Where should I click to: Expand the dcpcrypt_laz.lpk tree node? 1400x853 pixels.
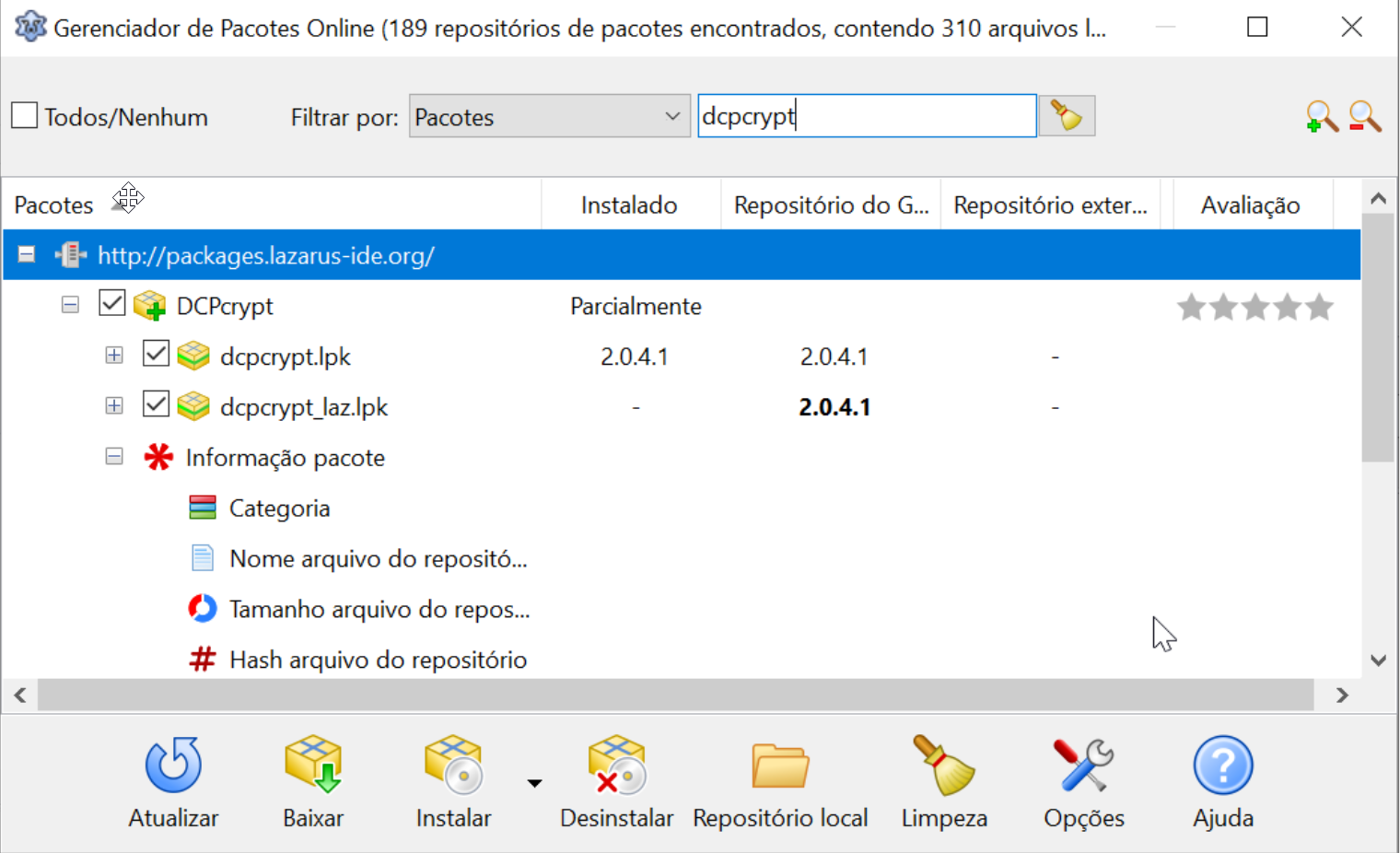tap(113, 404)
